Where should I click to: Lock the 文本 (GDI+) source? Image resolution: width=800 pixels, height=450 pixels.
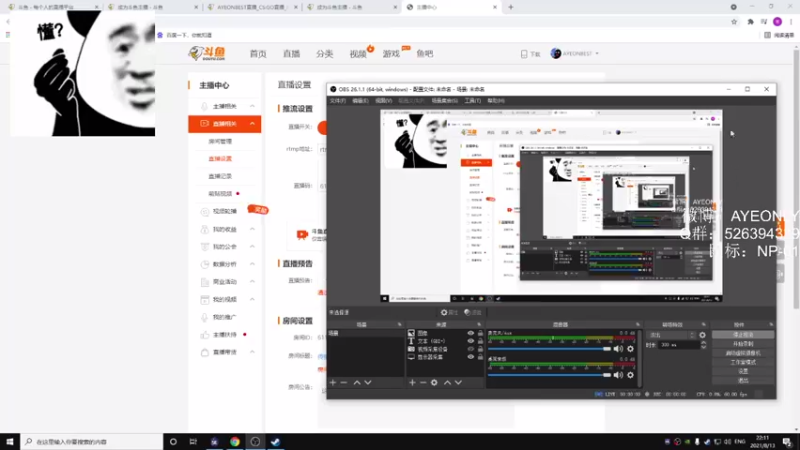tap(480, 341)
